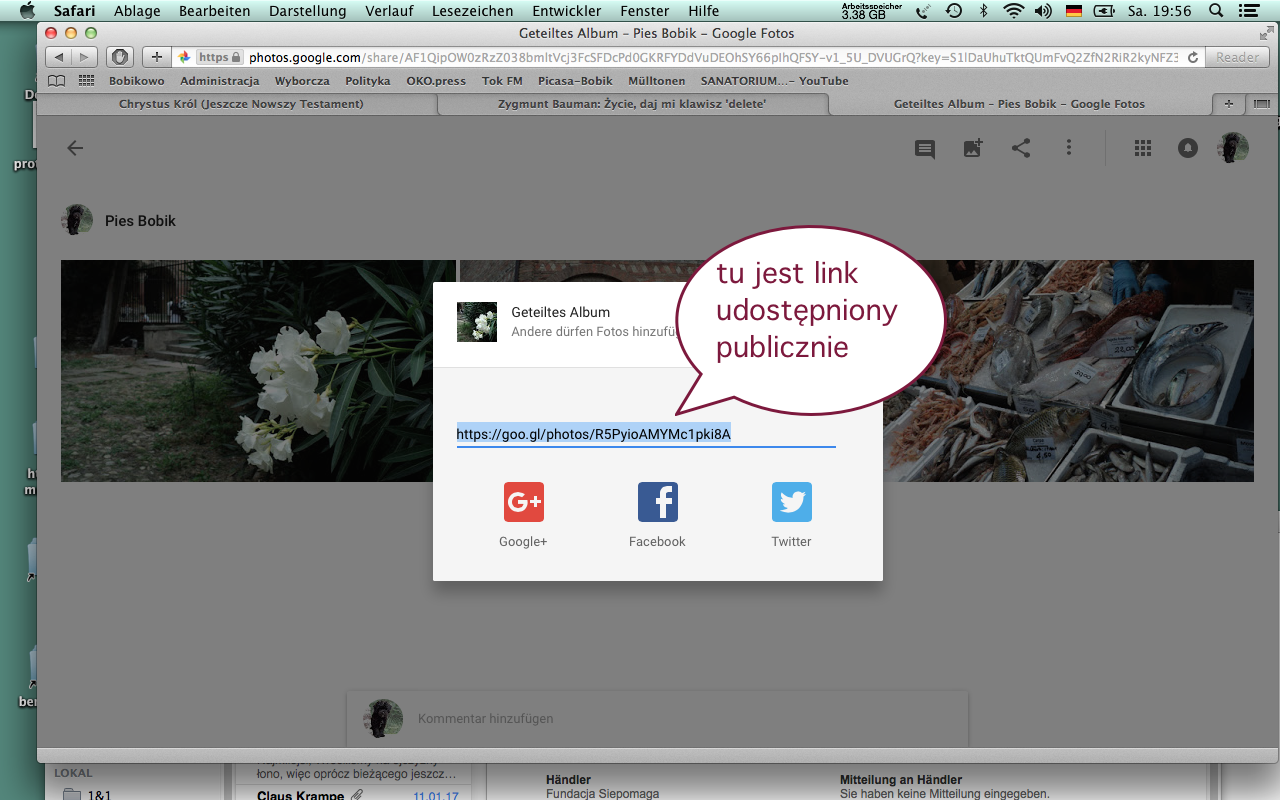Viewport: 1280px width, 800px height.
Task: Click the share icon in album toolbar
Action: click(x=1021, y=148)
